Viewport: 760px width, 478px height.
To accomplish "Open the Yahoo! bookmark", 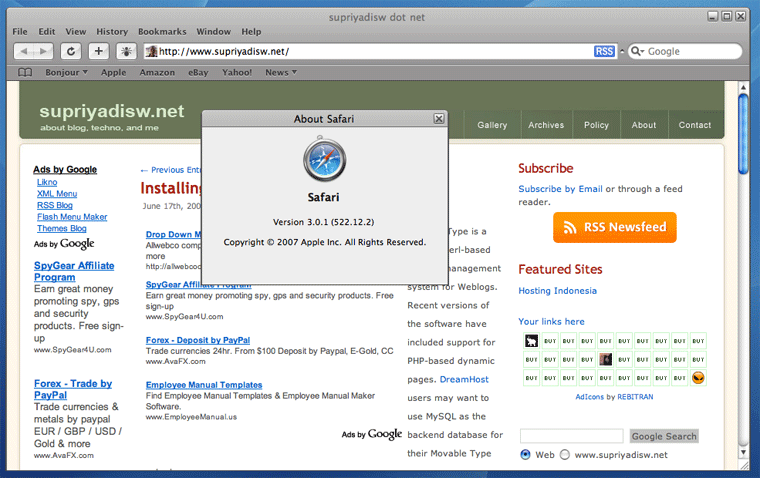I will [x=237, y=72].
